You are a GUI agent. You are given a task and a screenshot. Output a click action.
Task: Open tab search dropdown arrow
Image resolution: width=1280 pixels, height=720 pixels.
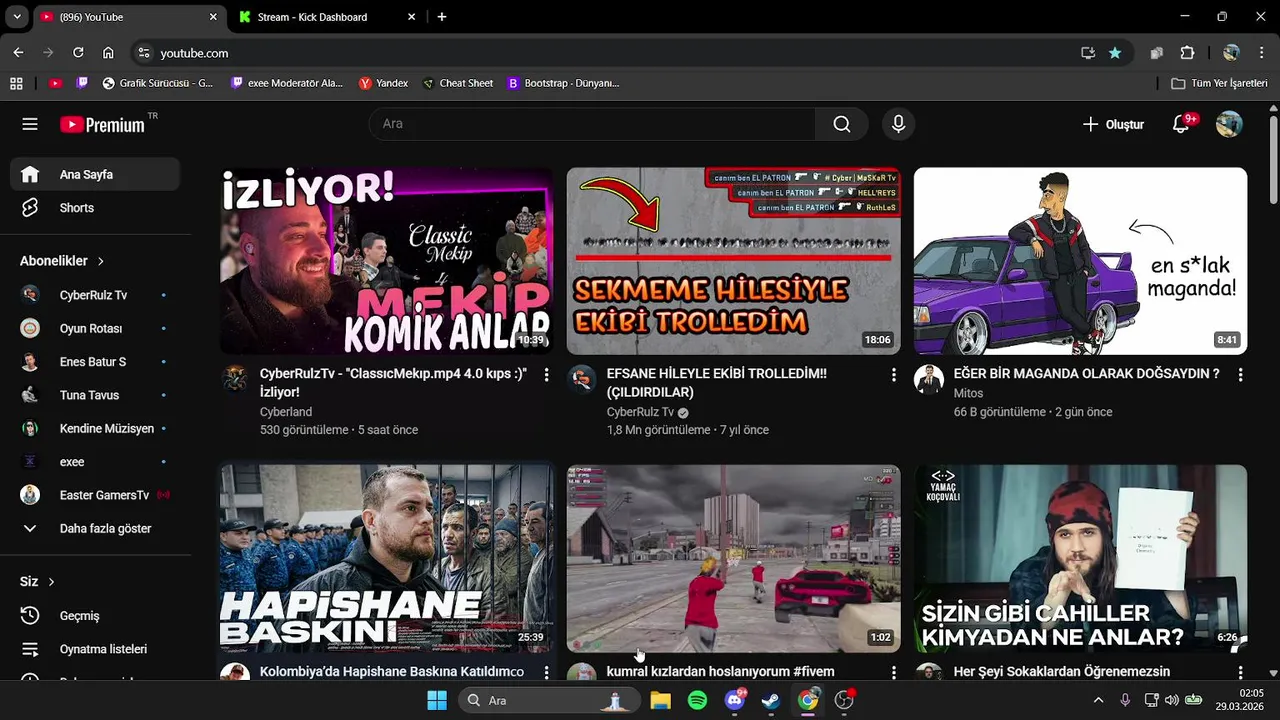tap(16, 17)
